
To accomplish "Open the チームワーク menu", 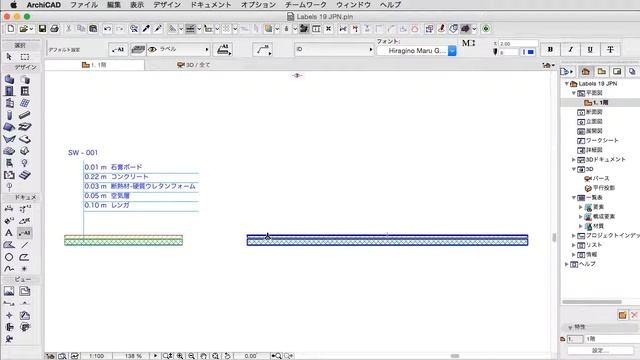I will click(306, 5).
